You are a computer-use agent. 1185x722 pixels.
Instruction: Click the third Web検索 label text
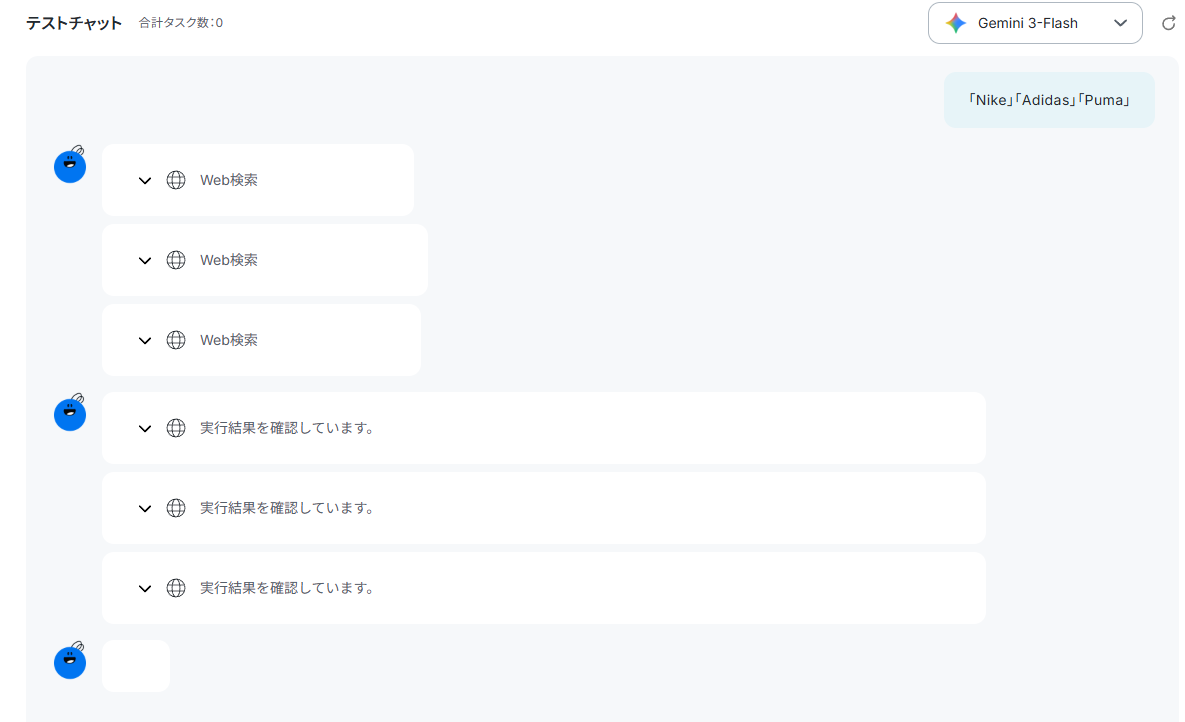pyautogui.click(x=229, y=340)
